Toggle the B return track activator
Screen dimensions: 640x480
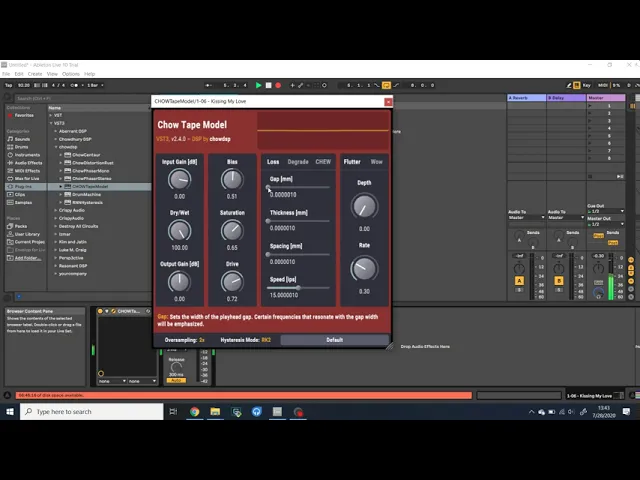click(x=559, y=281)
